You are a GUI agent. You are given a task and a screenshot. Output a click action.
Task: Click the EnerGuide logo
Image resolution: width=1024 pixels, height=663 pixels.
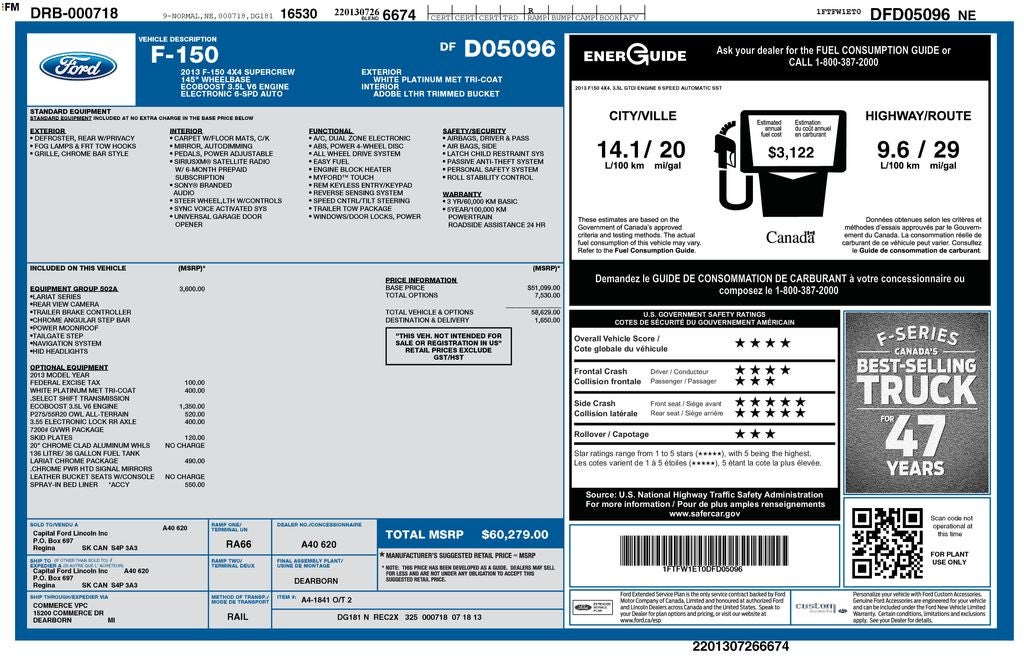(x=634, y=56)
